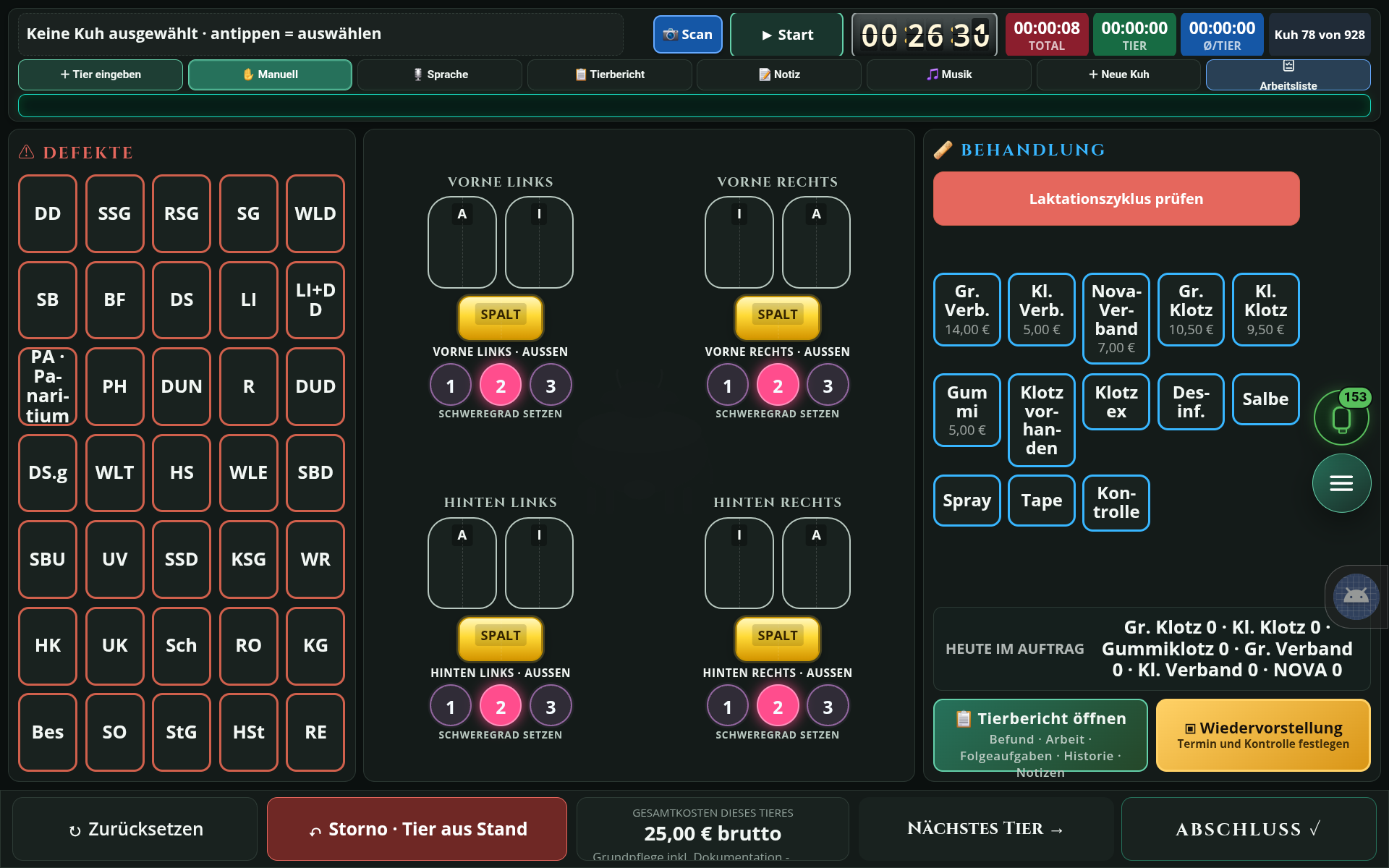Open the Tierbericht tab

(x=610, y=75)
